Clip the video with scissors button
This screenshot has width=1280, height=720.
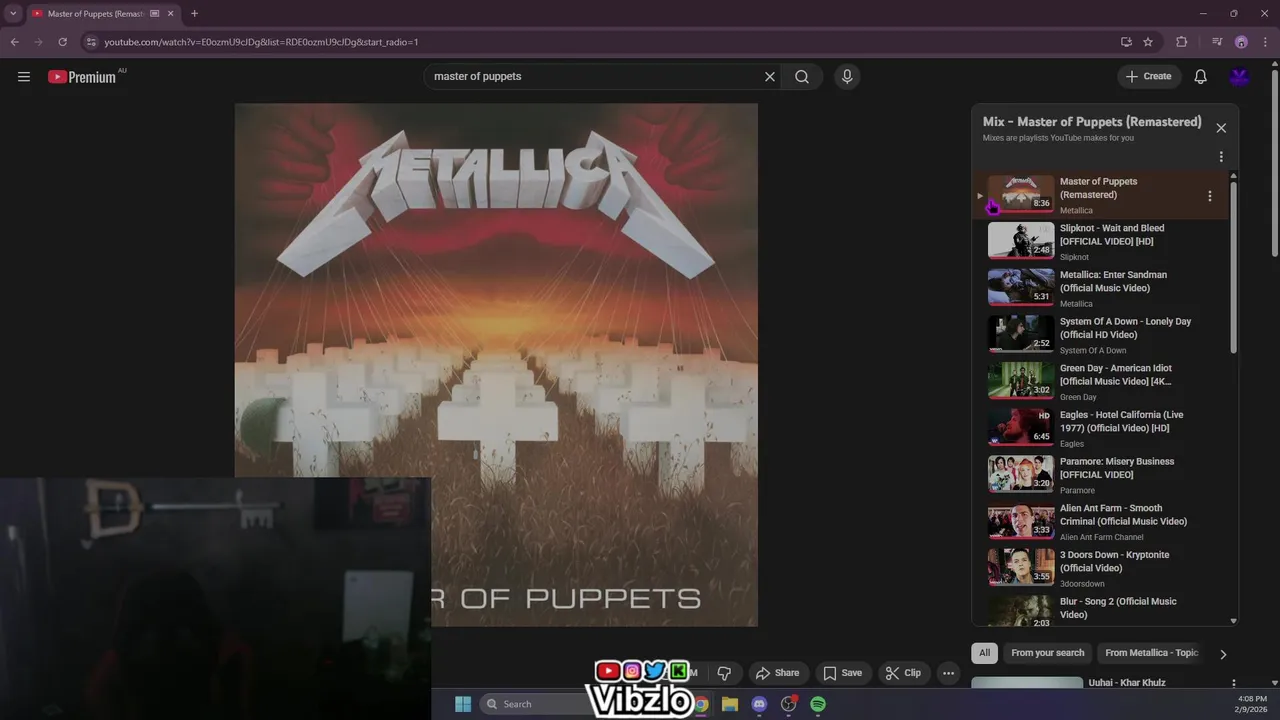[904, 673]
